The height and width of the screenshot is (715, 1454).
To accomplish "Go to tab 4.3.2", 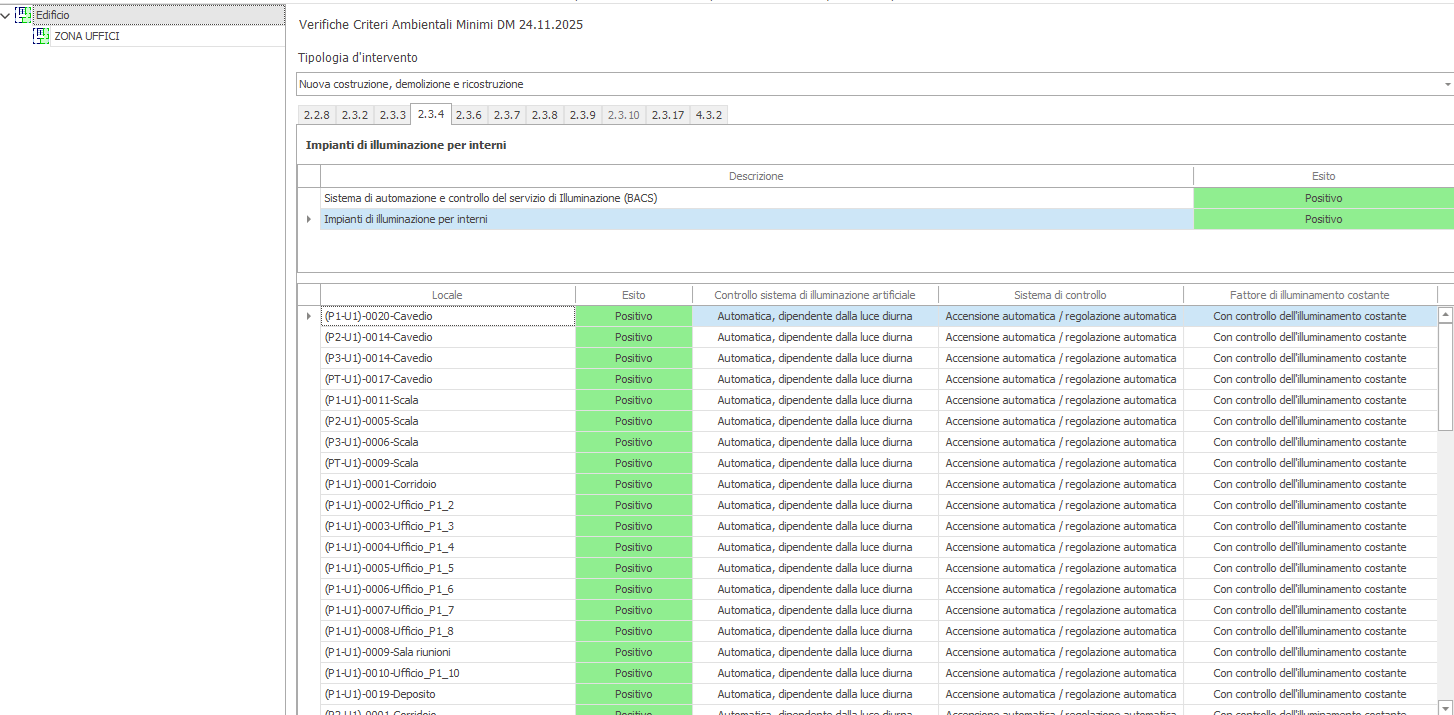I will click(x=708, y=115).
